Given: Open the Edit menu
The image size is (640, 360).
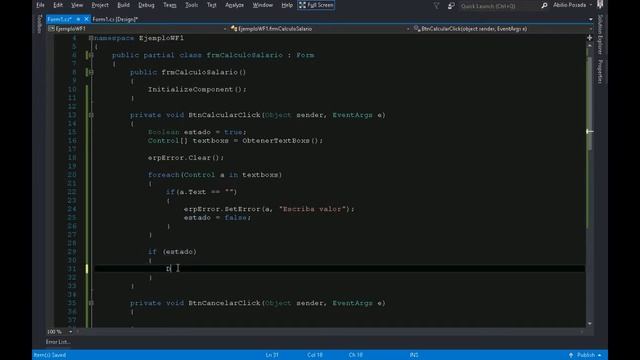Looking at the screenshot, I should pos(58,5).
